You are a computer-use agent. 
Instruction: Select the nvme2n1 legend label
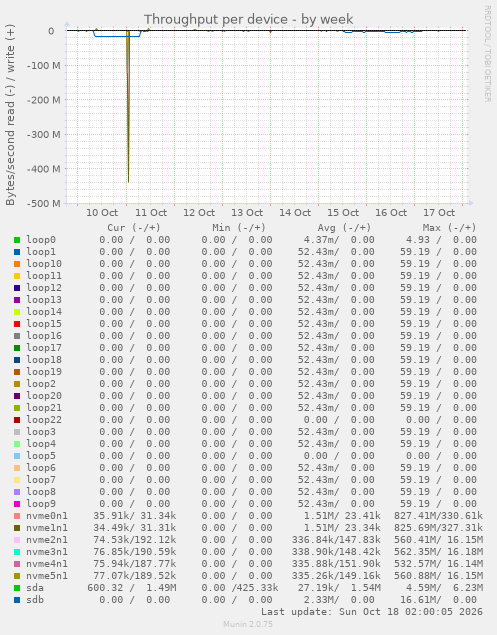(47, 540)
